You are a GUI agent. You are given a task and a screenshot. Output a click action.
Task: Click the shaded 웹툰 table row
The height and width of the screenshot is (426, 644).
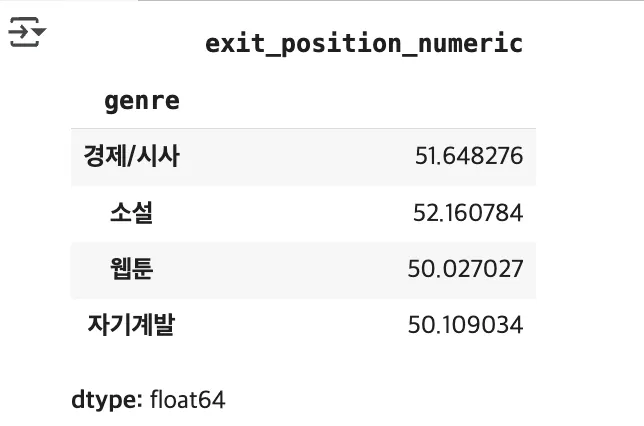click(304, 270)
